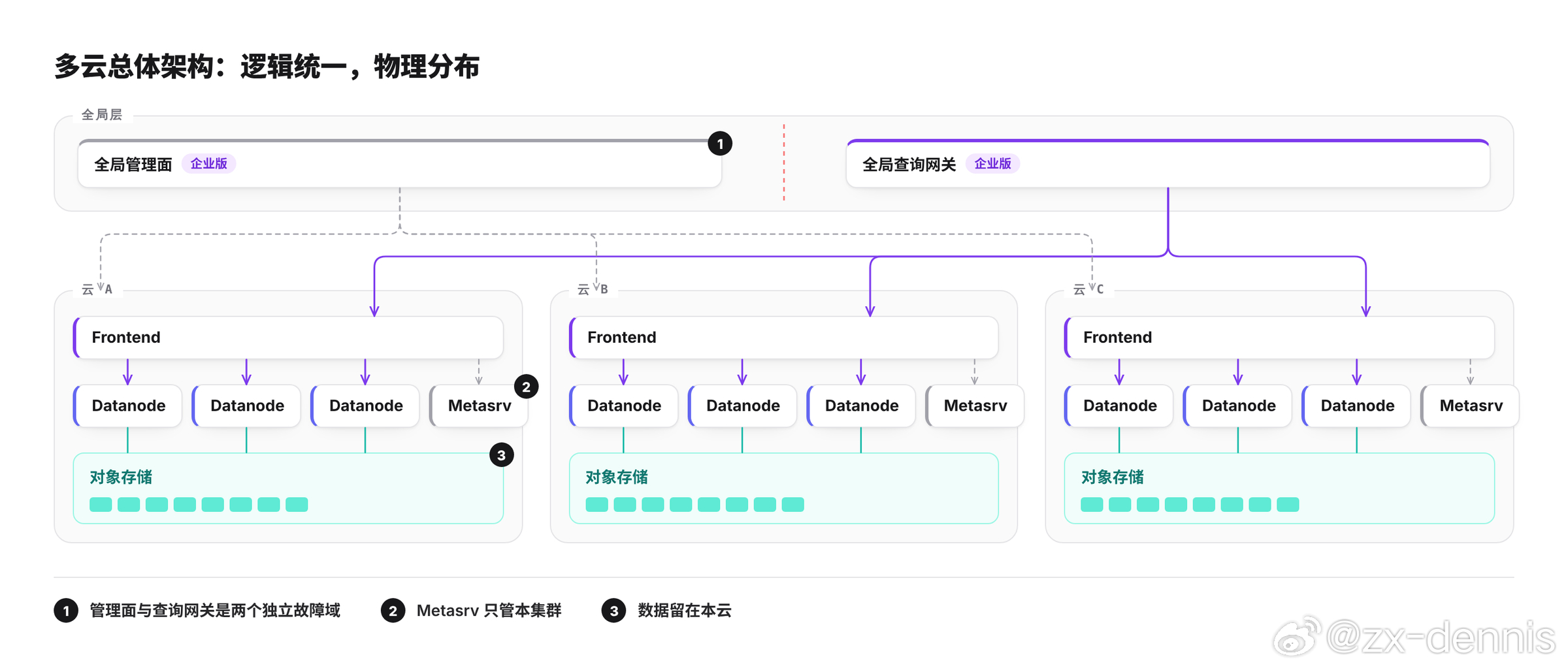Select the Datanode adjacent to Metasrv in 云 B
Screen dimensions: 1568x672
(861, 406)
